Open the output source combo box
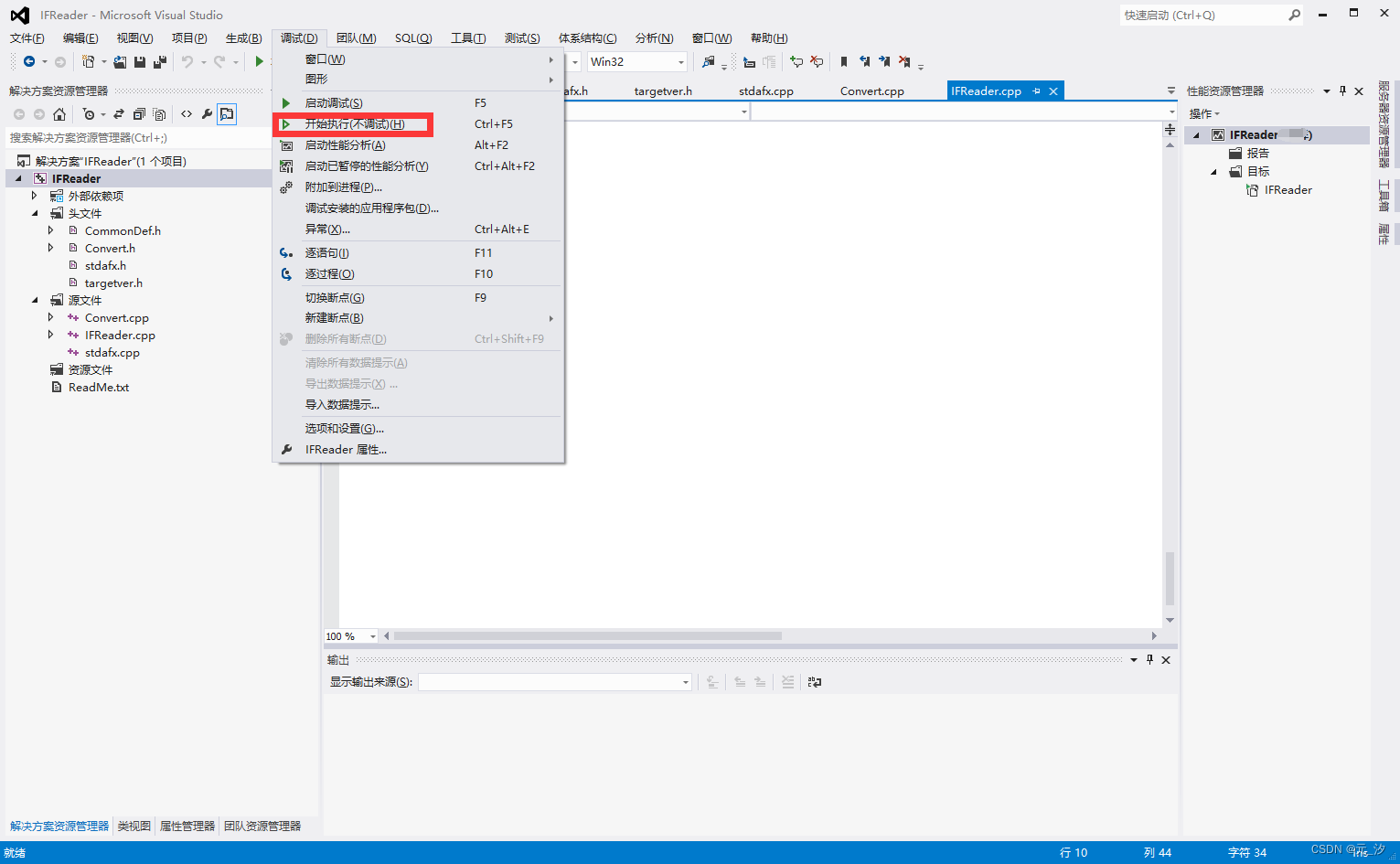Image resolution: width=1400 pixels, height=864 pixels. click(x=555, y=682)
